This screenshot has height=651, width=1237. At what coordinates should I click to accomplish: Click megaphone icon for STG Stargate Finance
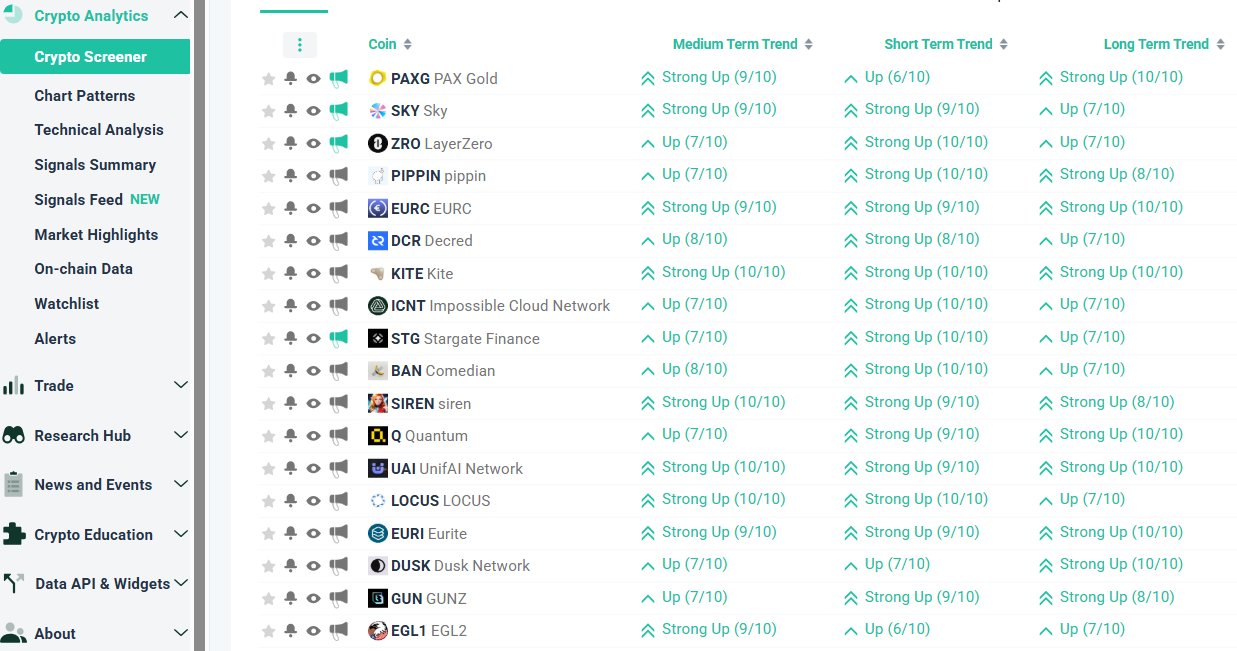[339, 339]
